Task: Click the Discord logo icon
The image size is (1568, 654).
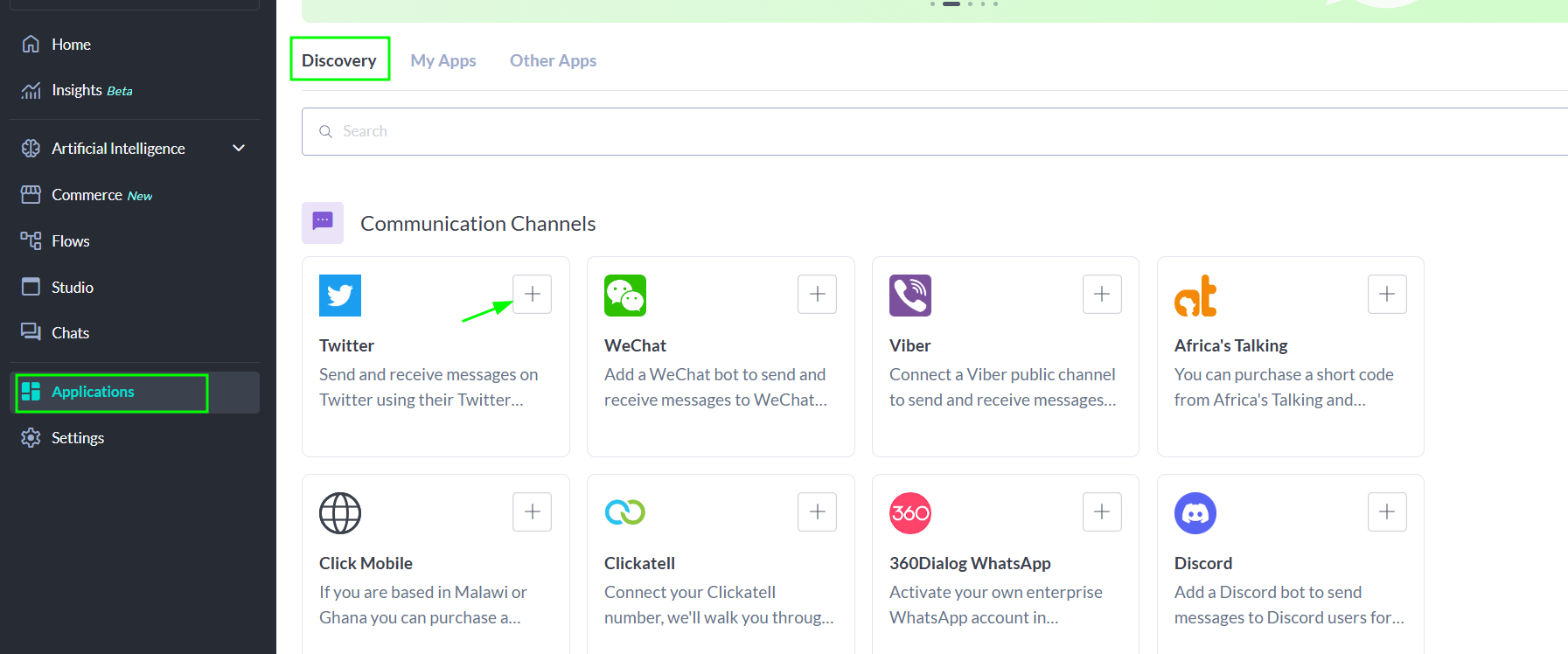Action: tap(1195, 513)
